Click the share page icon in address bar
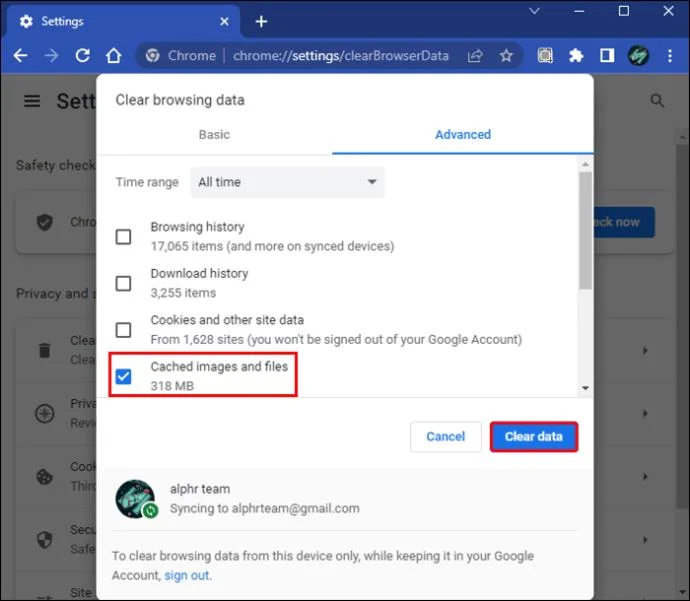Image resolution: width=690 pixels, height=601 pixels. [x=475, y=56]
